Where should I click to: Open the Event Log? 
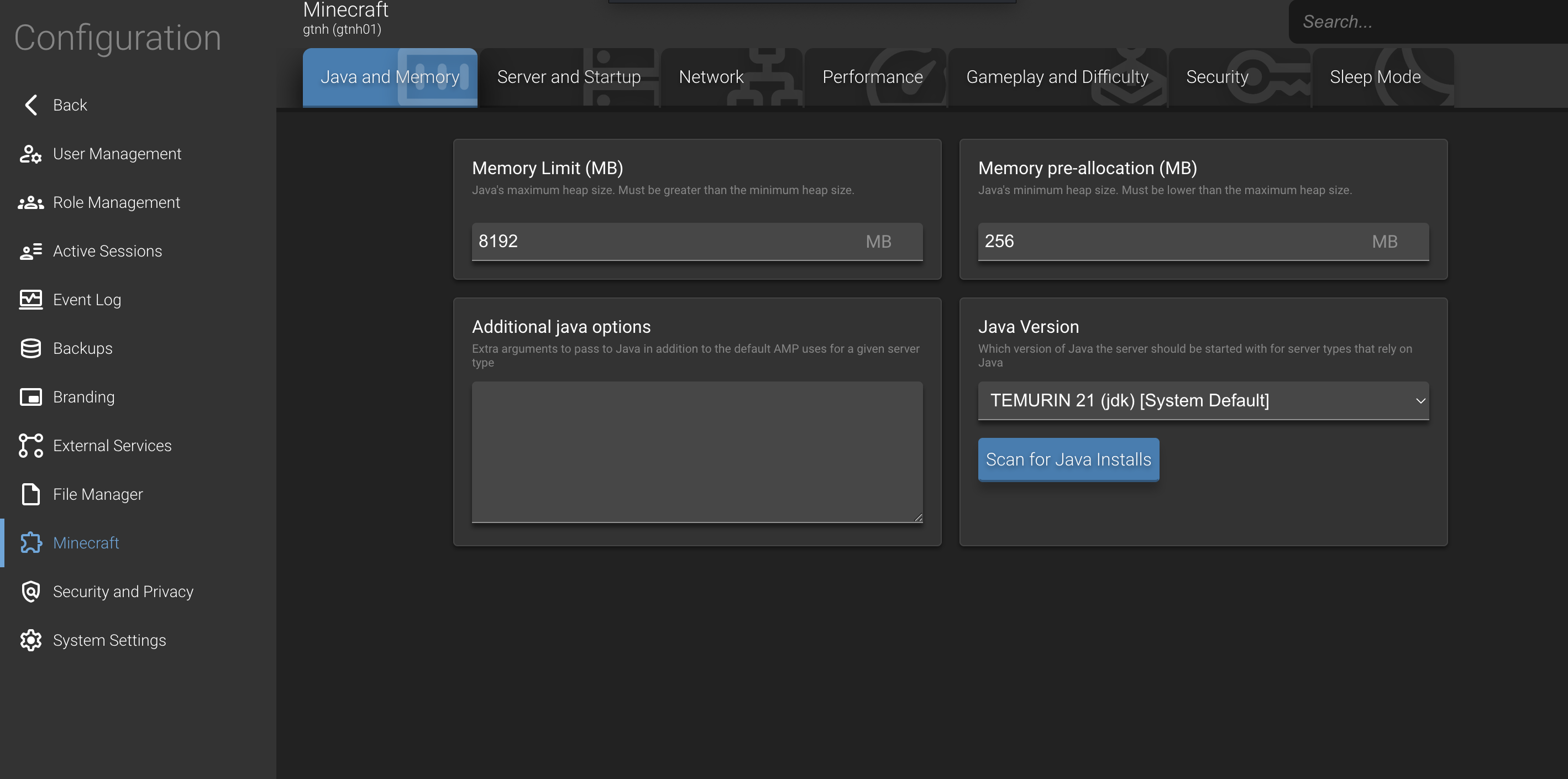138,300
